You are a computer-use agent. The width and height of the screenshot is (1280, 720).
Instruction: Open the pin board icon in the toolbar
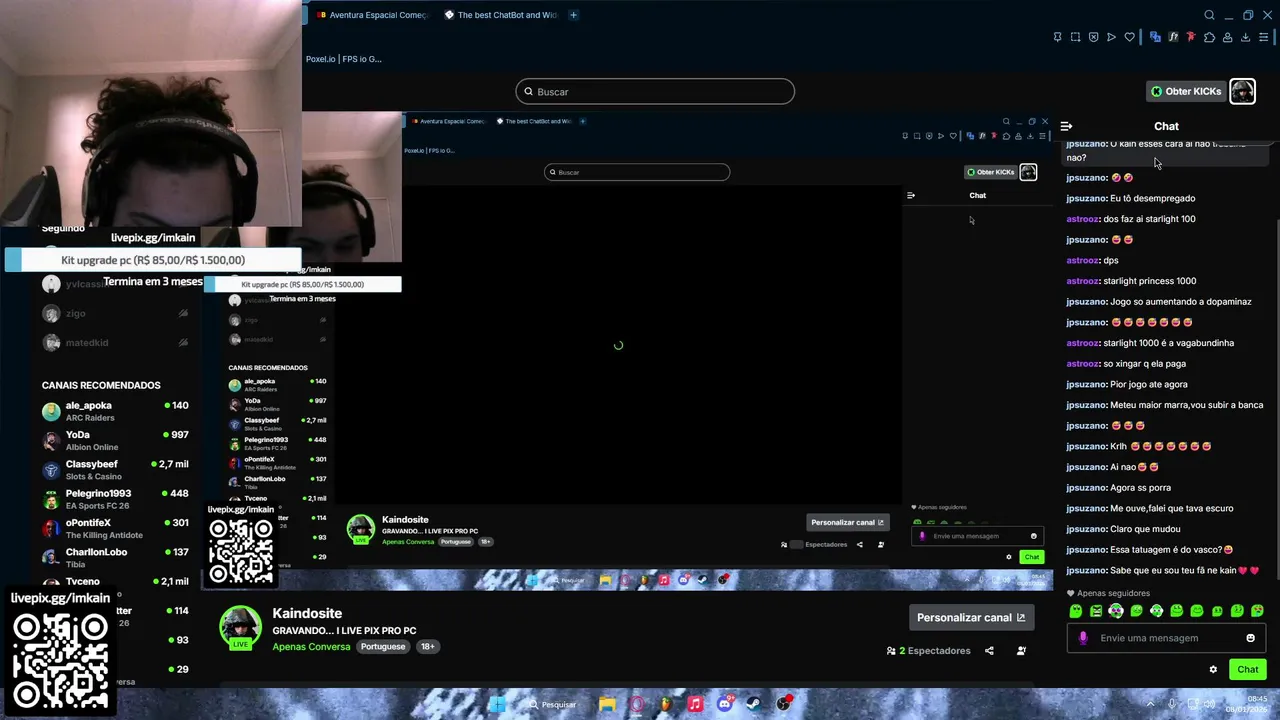1057,37
